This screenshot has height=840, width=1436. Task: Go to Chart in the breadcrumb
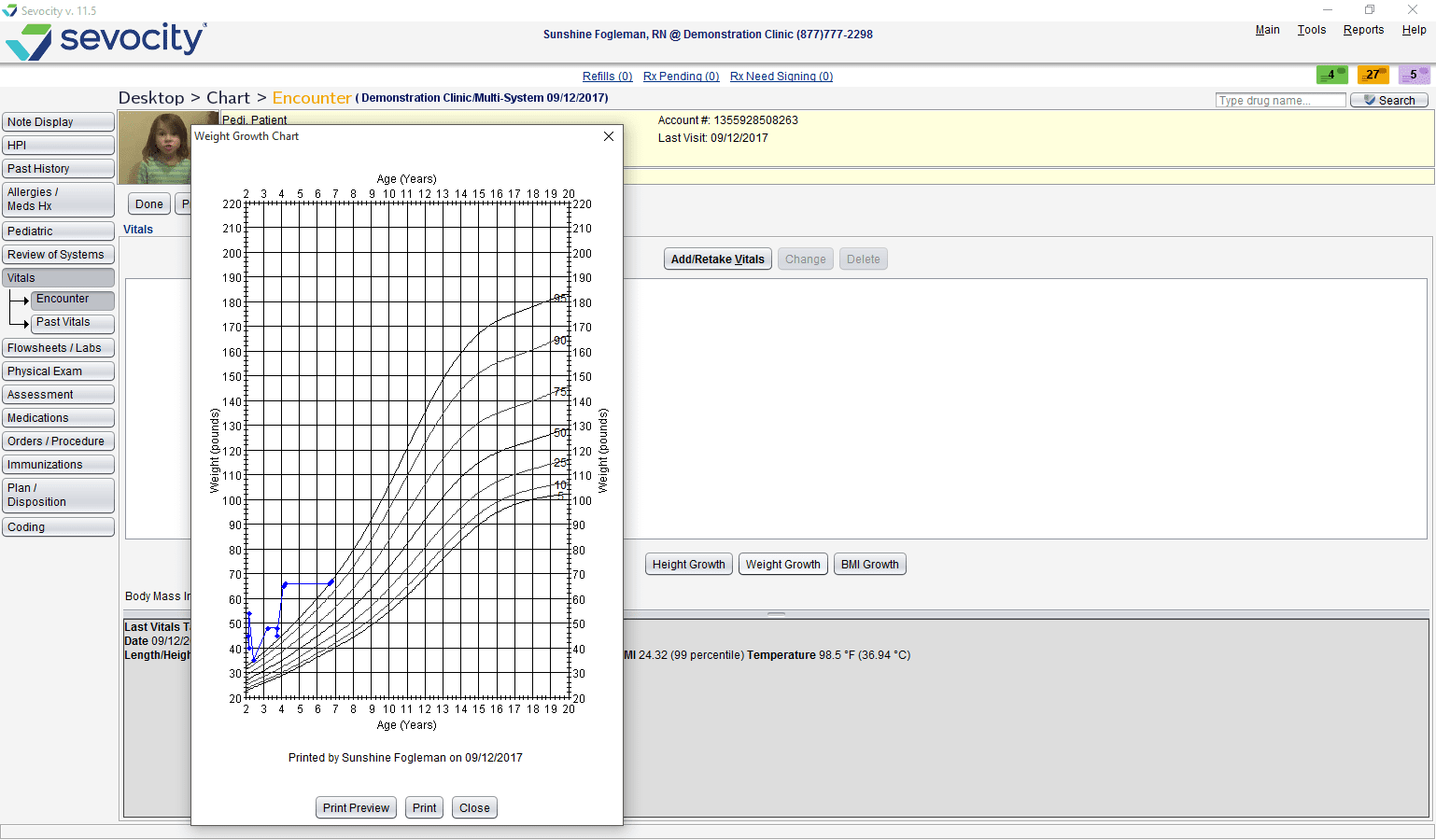(228, 98)
